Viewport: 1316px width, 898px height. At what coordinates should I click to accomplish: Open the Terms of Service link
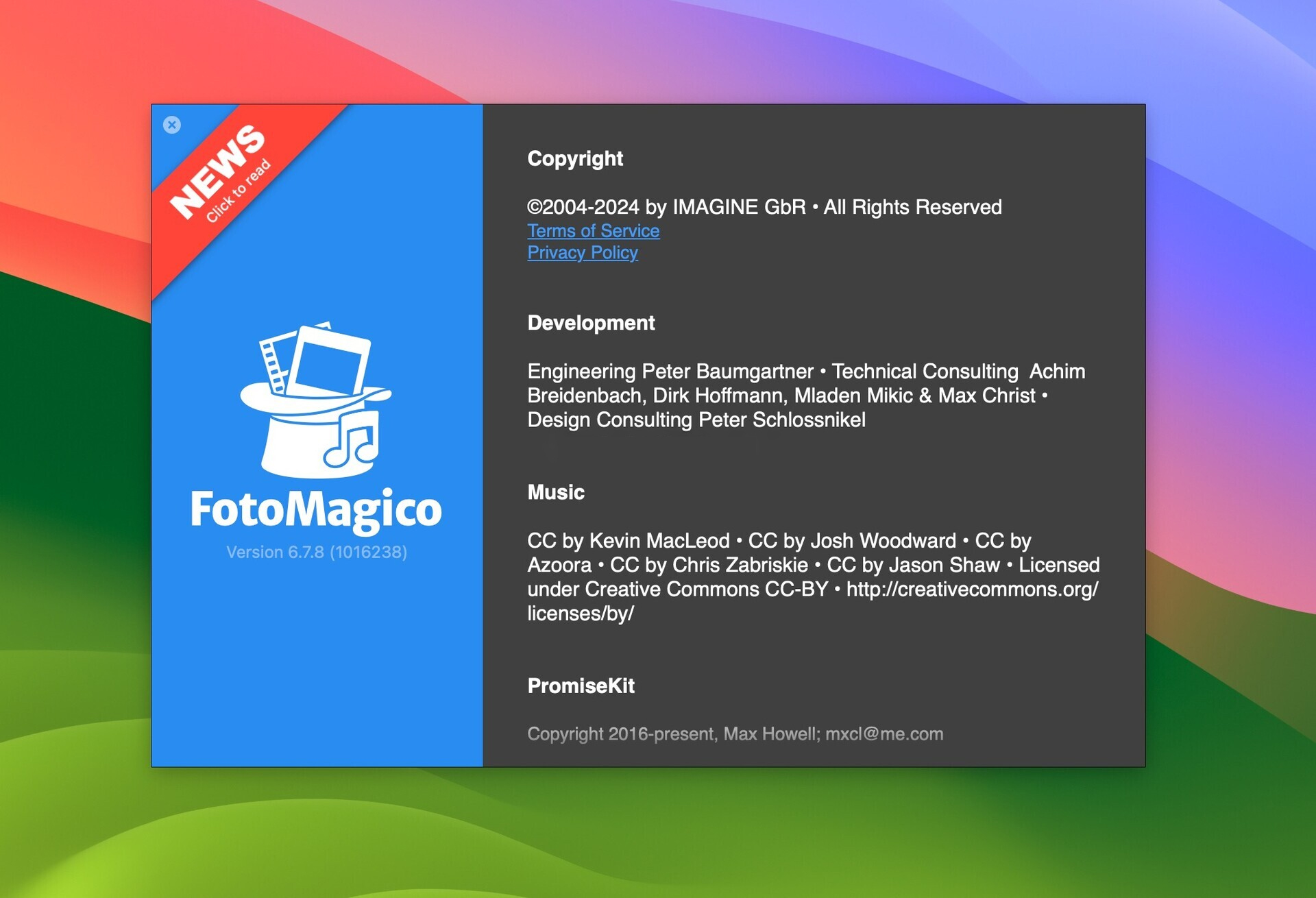click(x=594, y=231)
